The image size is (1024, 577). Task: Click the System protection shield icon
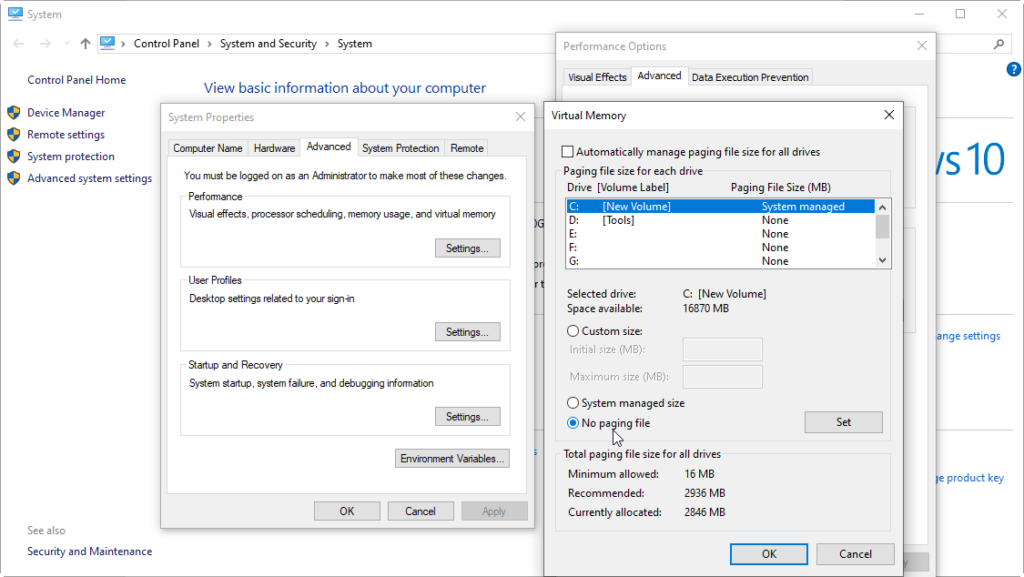coord(14,156)
